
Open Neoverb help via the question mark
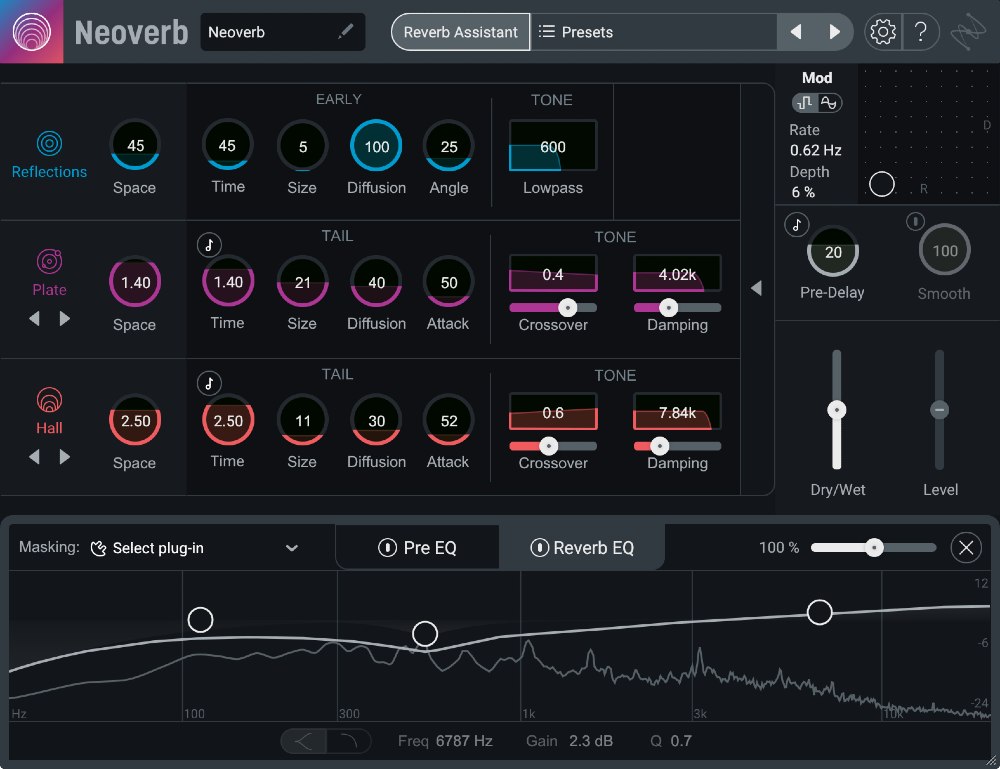point(921,31)
